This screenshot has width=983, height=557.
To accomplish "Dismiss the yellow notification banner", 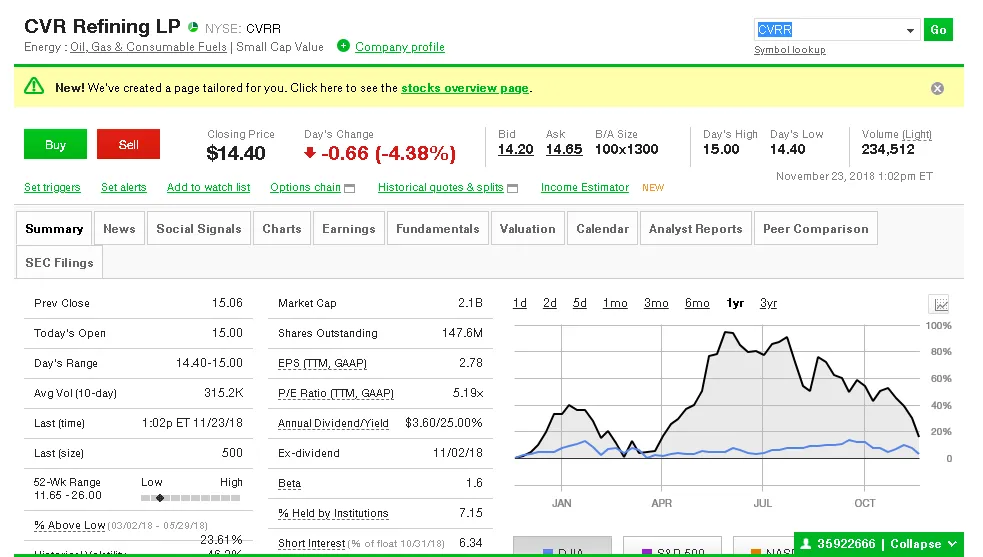I will pyautogui.click(x=937, y=88).
